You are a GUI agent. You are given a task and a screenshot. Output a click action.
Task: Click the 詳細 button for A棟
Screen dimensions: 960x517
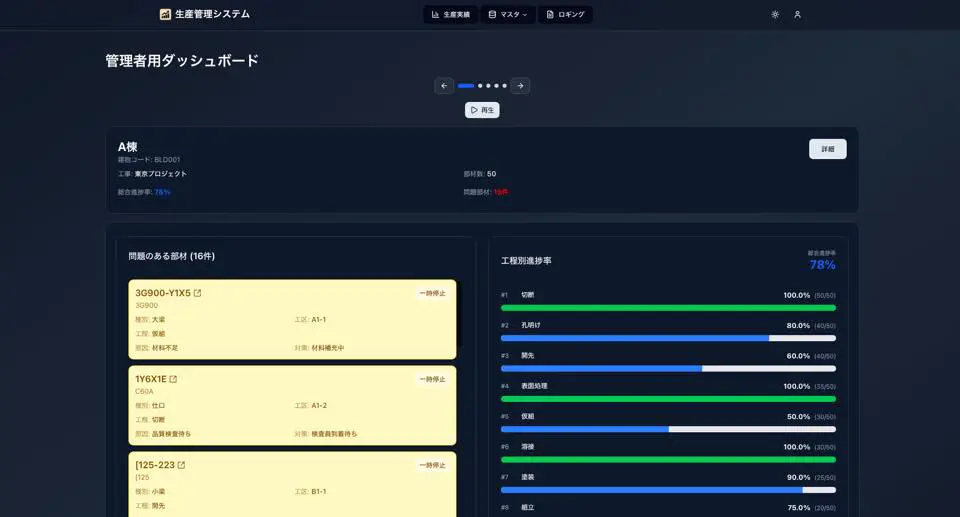tap(827, 149)
